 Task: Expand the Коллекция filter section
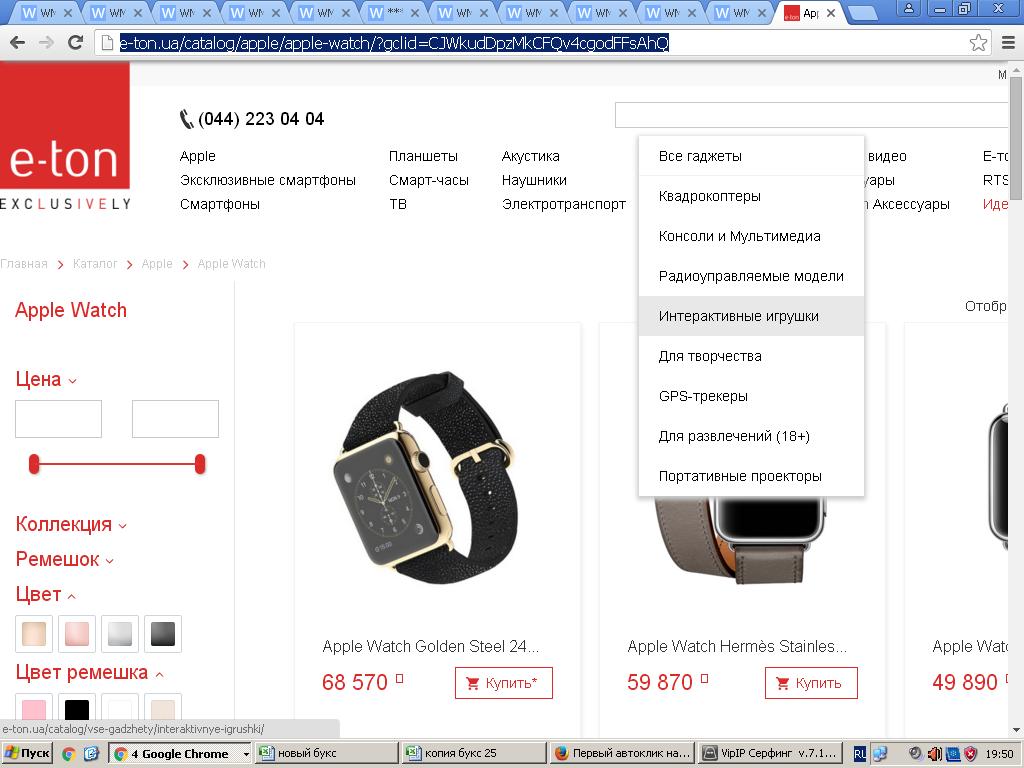(x=71, y=524)
